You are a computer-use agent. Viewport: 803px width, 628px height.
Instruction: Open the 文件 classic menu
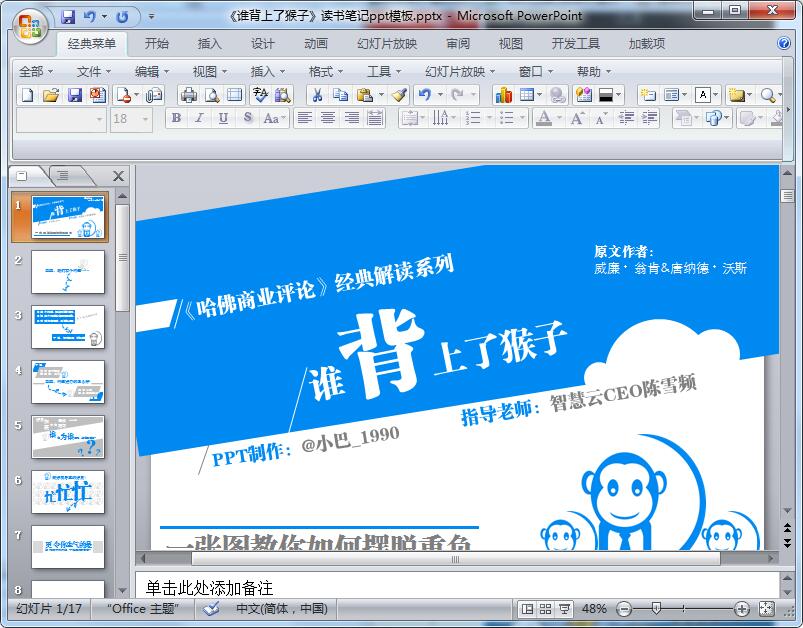94,72
